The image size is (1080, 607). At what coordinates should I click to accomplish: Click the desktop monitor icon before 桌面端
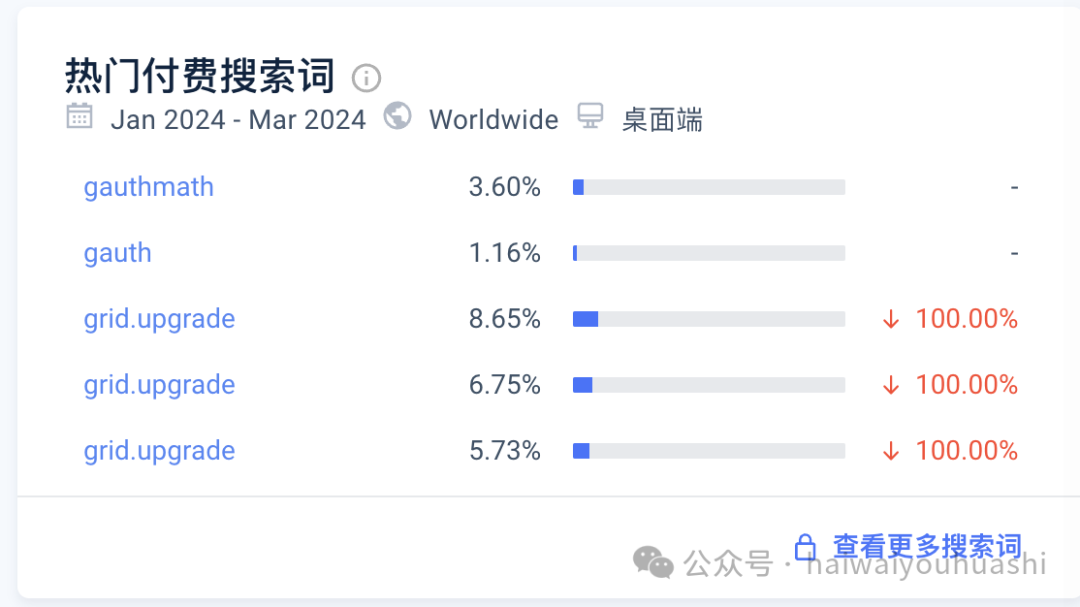[591, 116]
